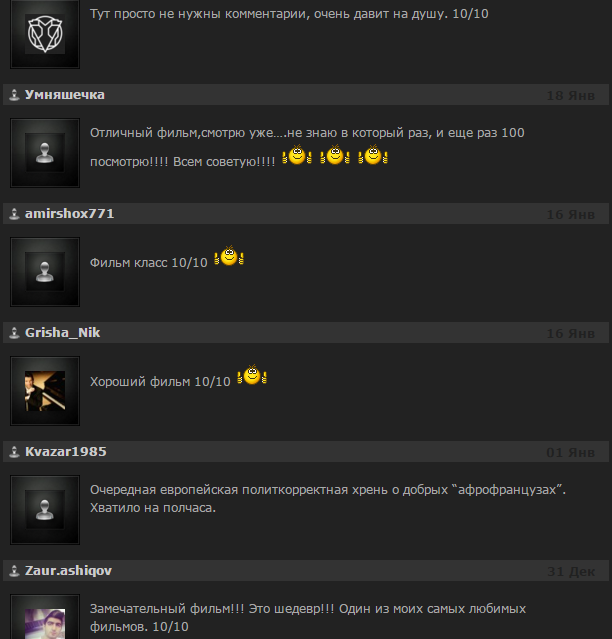
Task: Click the thumbs-up smiley in amirshox771's comment
Action: coord(229,256)
